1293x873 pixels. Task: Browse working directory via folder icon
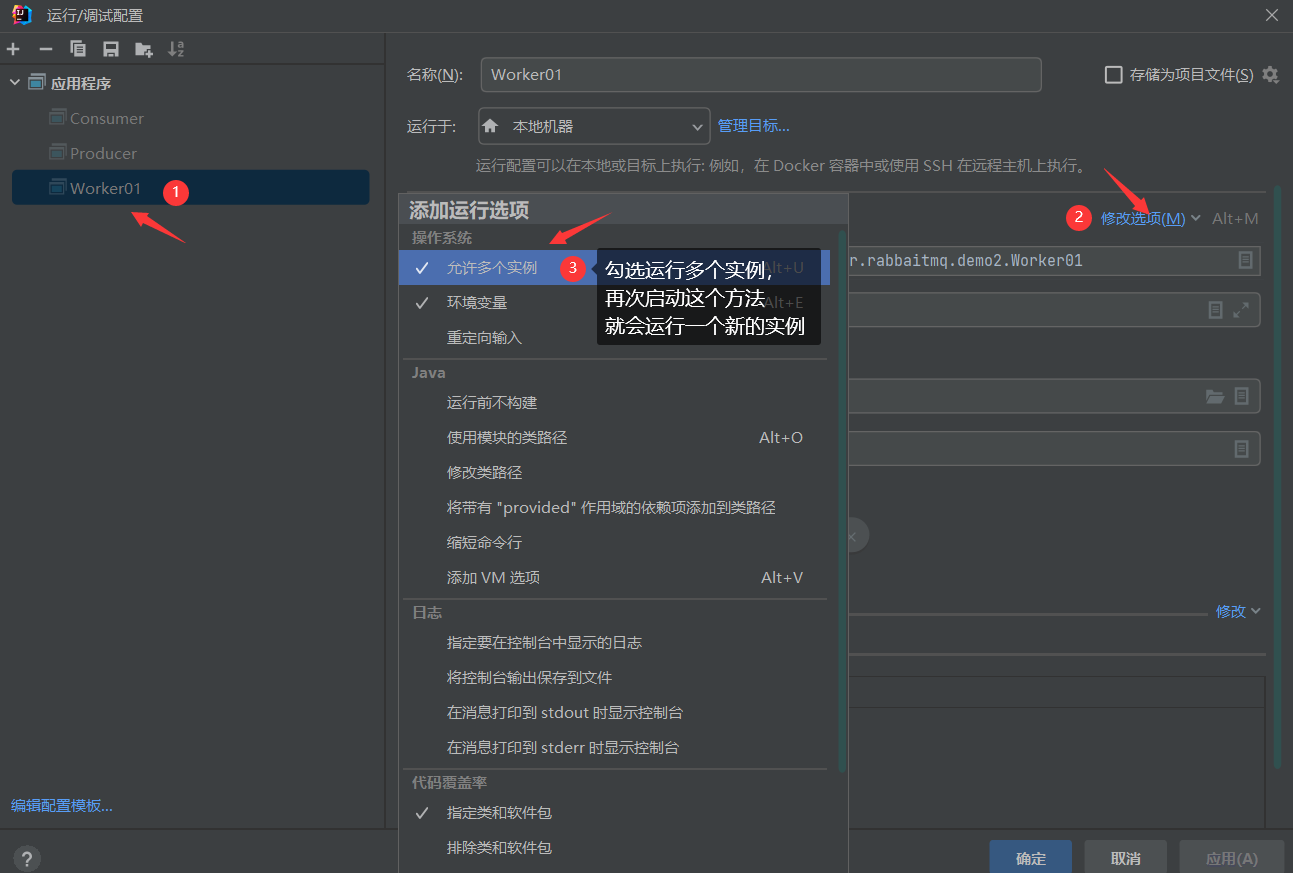click(x=1215, y=396)
